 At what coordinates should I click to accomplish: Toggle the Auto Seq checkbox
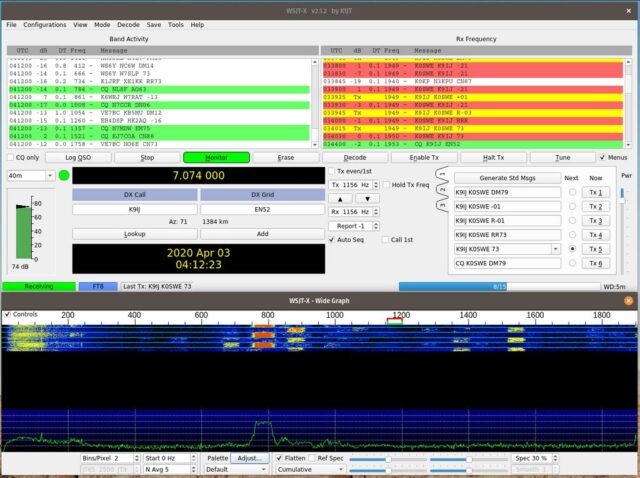[332, 240]
